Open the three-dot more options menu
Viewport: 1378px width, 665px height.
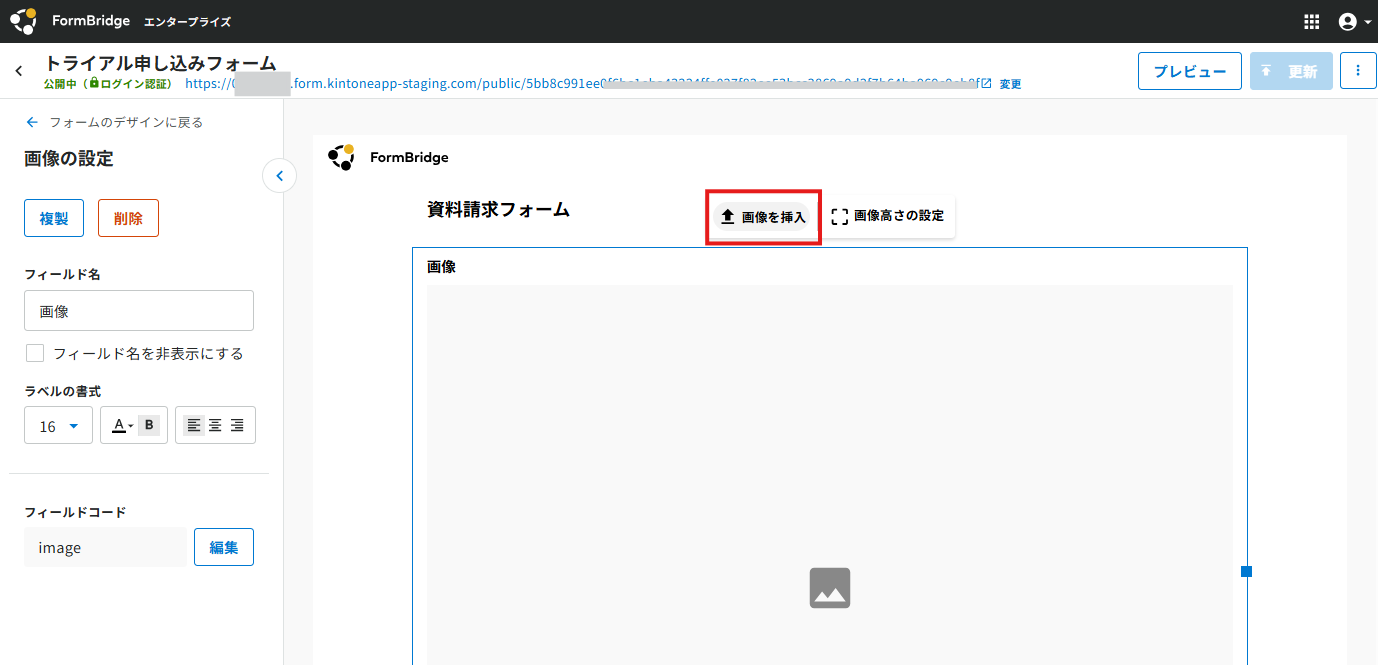click(x=1358, y=71)
